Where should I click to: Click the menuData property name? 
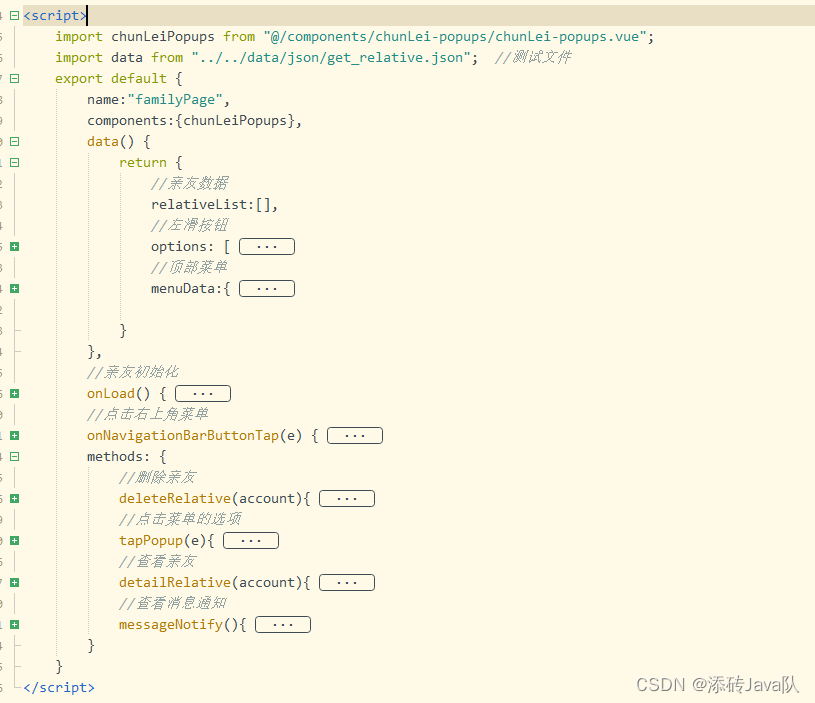(x=183, y=288)
